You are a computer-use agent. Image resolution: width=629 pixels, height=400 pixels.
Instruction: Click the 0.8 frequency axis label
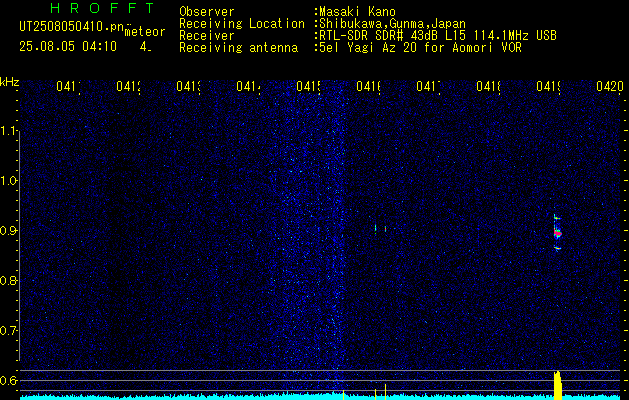tap(9, 280)
